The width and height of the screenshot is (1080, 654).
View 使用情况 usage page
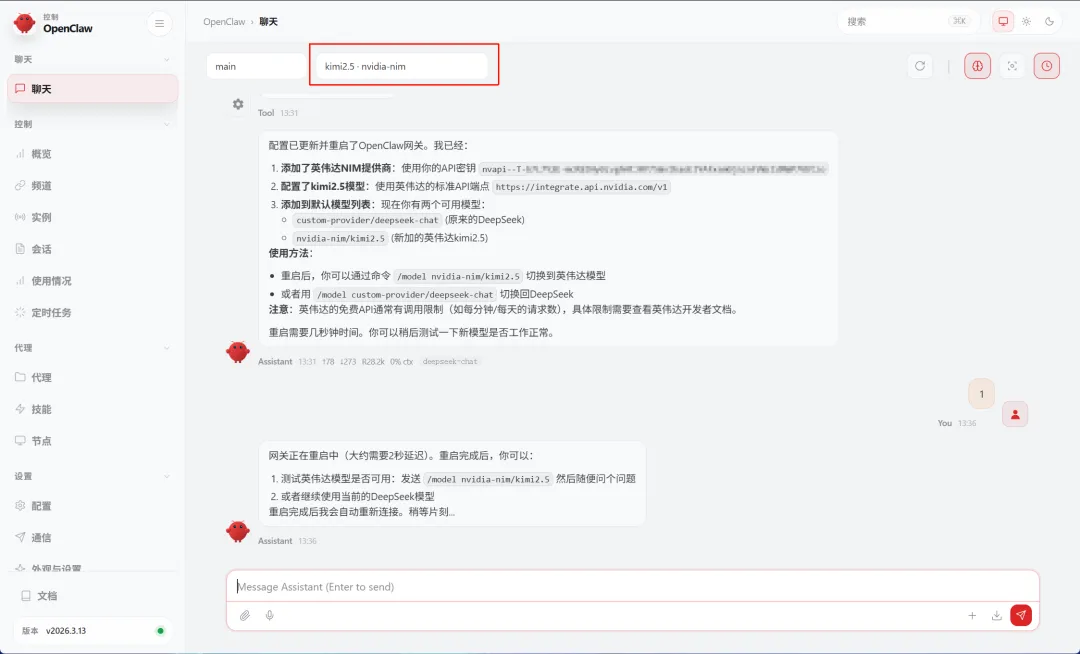click(93, 280)
